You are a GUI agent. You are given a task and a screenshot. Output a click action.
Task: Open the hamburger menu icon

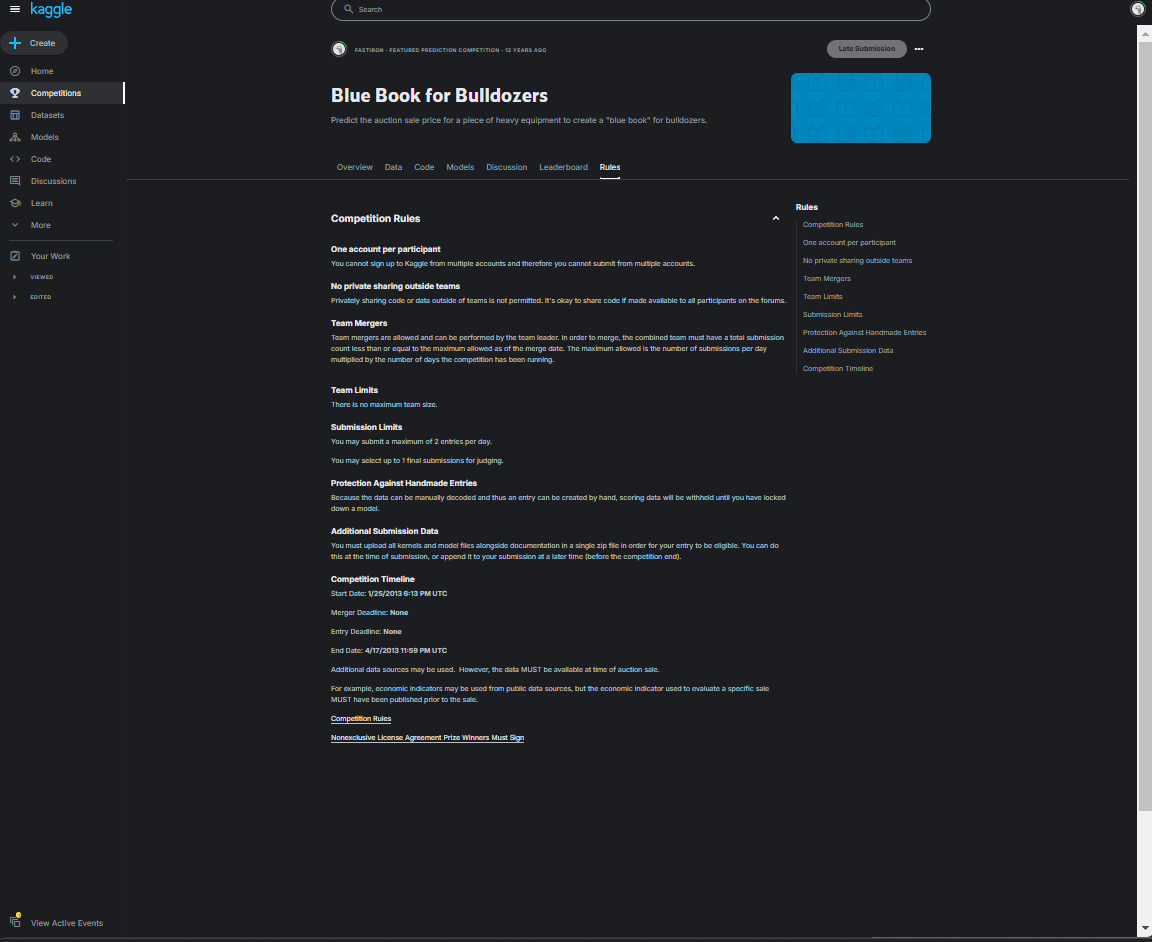(15, 9)
